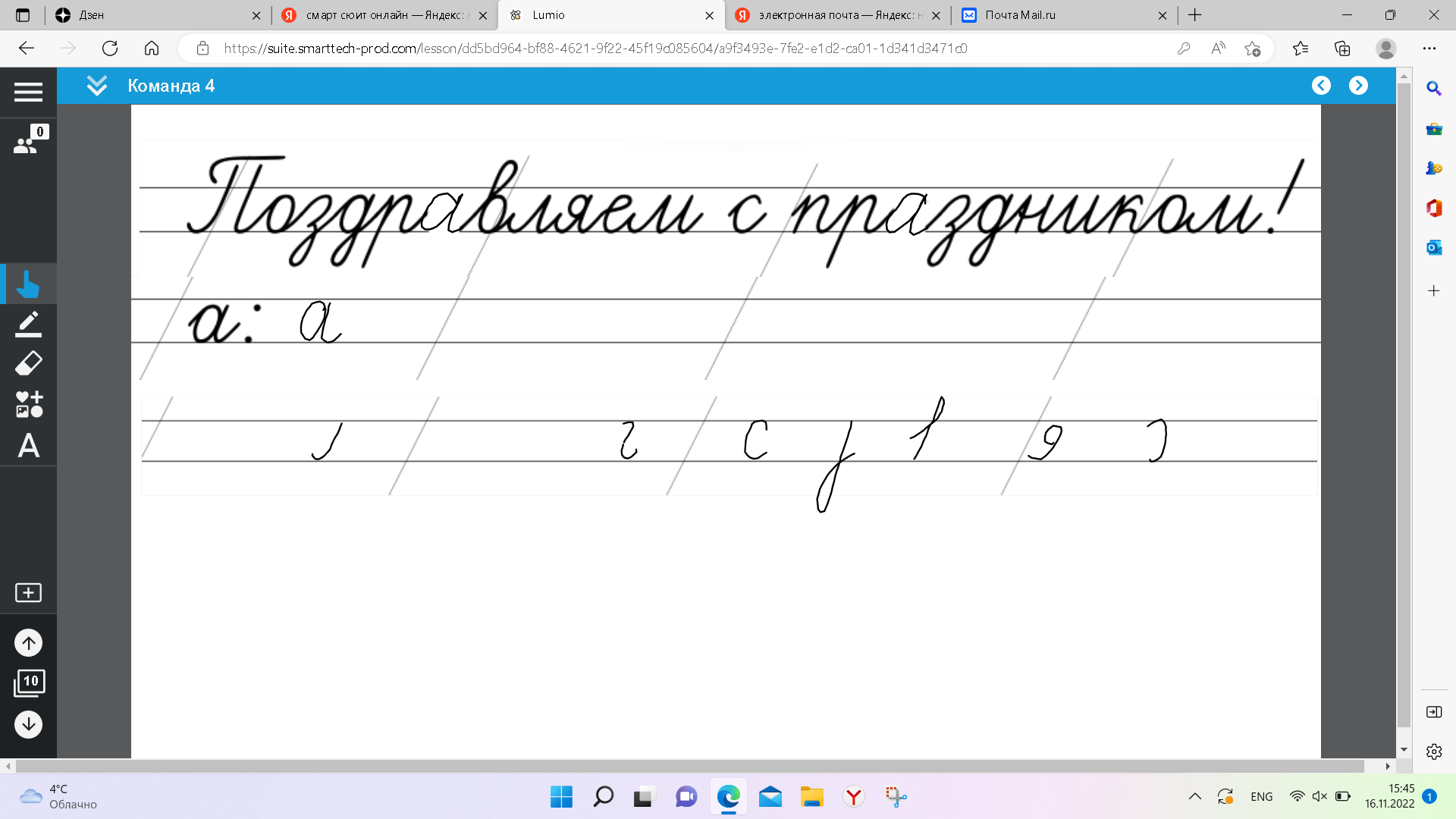The height and width of the screenshot is (819, 1456).
Task: Go to browser home page
Action: click(152, 49)
